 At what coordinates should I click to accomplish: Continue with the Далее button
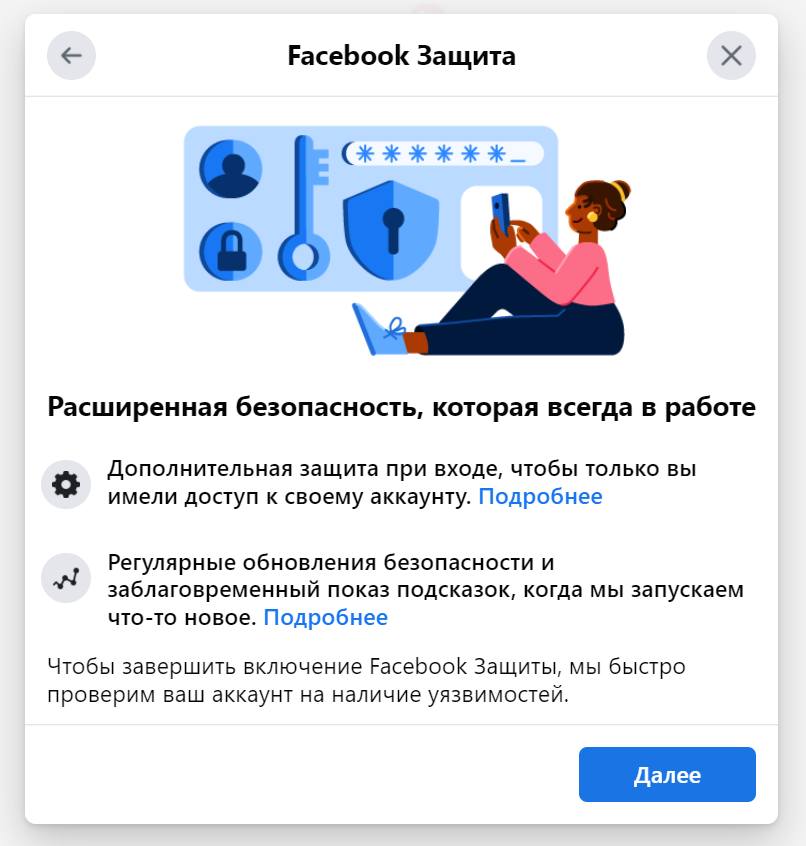pyautogui.click(x=667, y=774)
